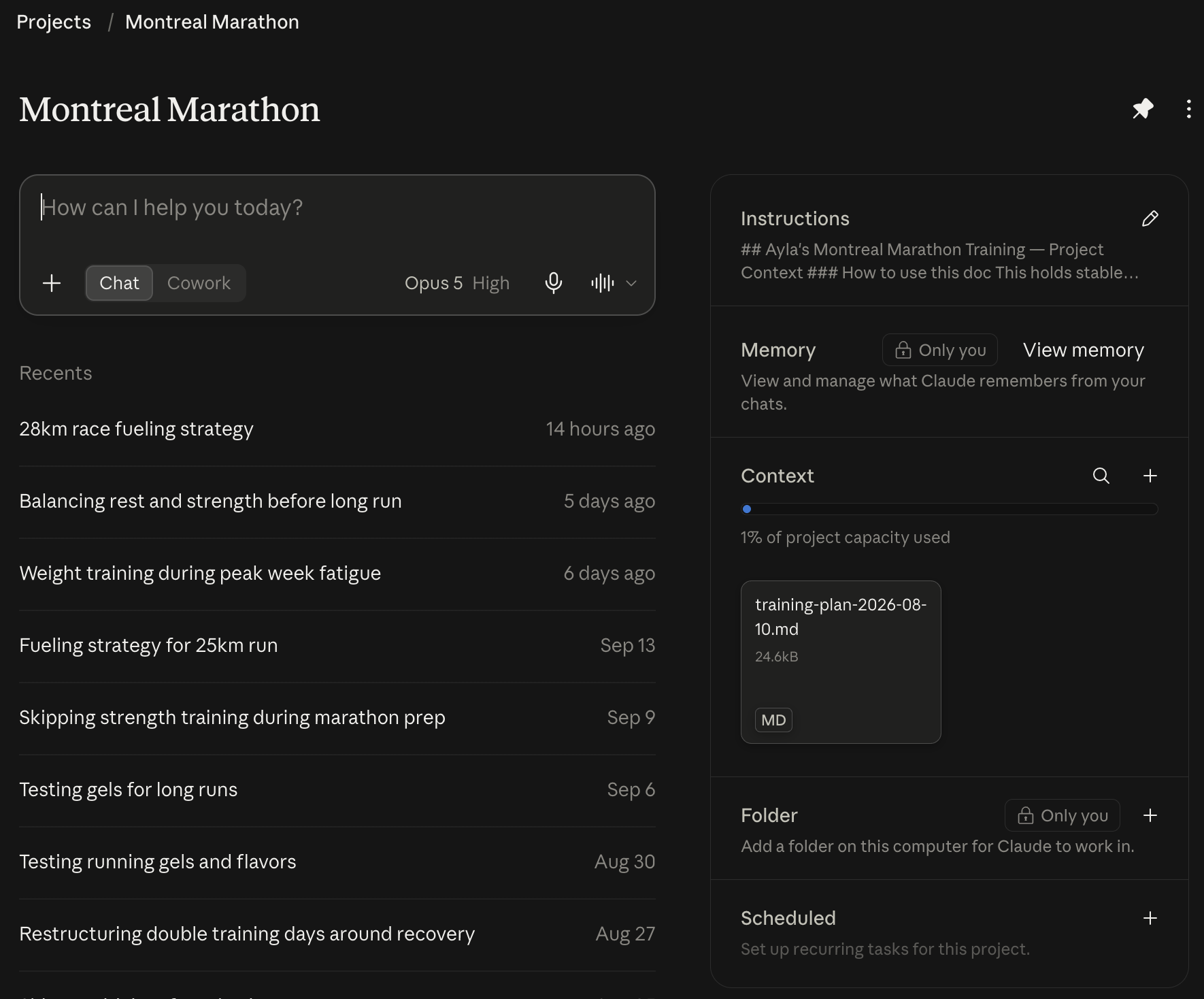Screen dimensions: 1204x999
Task: Open Weight training during peak week fatigue
Action: click(337, 574)
